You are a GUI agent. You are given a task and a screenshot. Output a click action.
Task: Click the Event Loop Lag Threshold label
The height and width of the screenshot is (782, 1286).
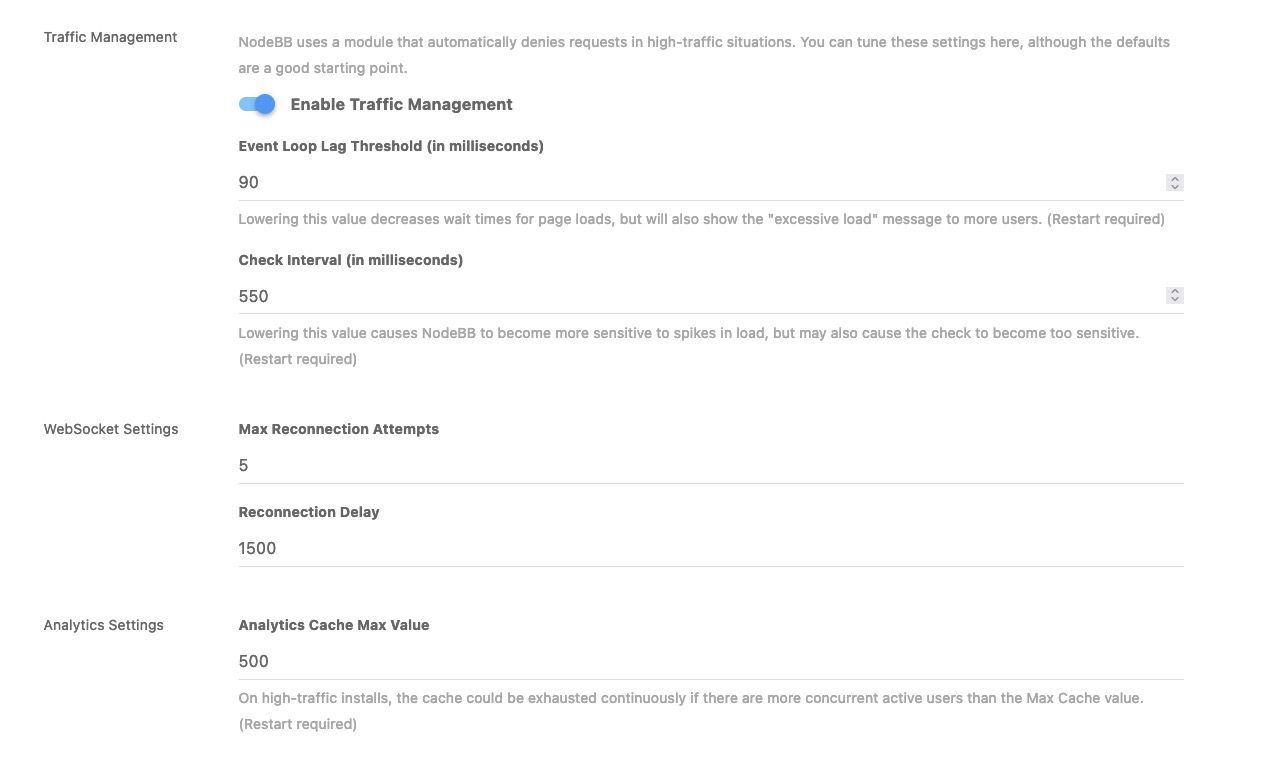click(391, 146)
